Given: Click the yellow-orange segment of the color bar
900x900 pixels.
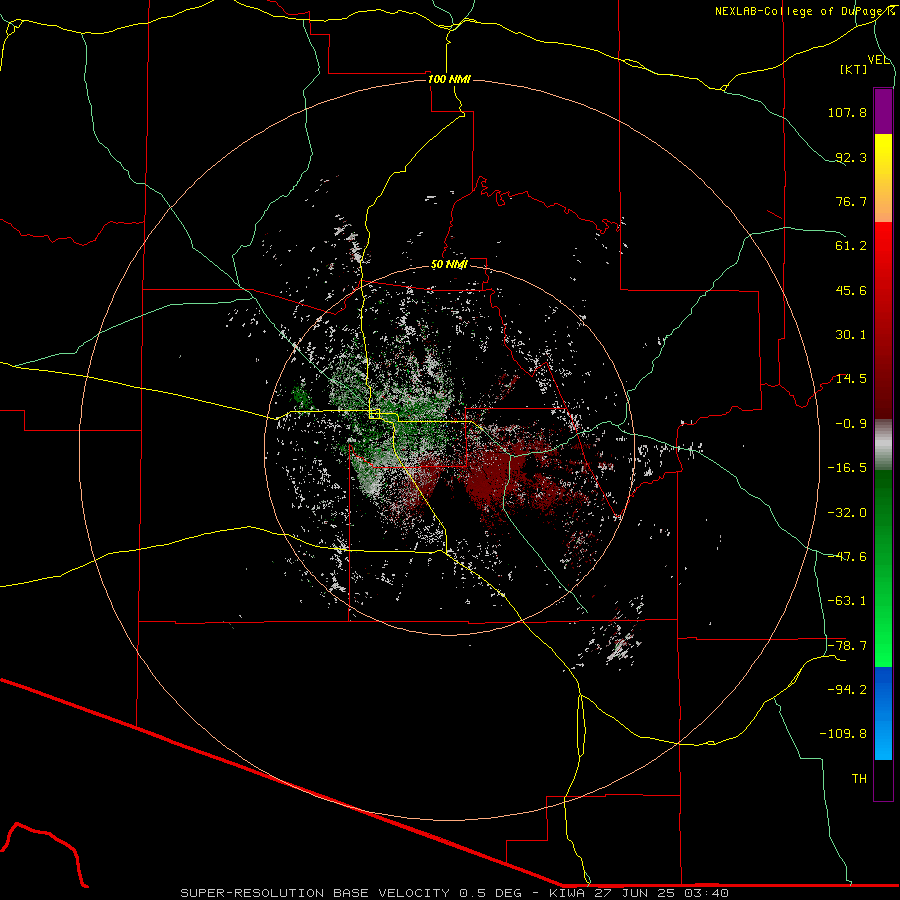Looking at the screenshot, I should click(883, 178).
